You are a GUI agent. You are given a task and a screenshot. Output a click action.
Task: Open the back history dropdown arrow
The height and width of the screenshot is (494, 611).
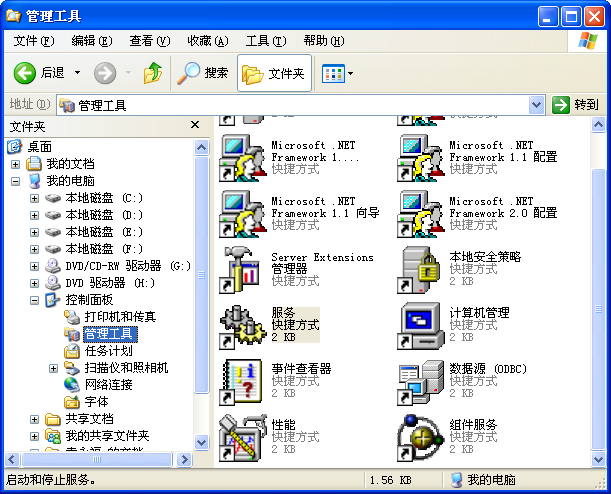78,72
